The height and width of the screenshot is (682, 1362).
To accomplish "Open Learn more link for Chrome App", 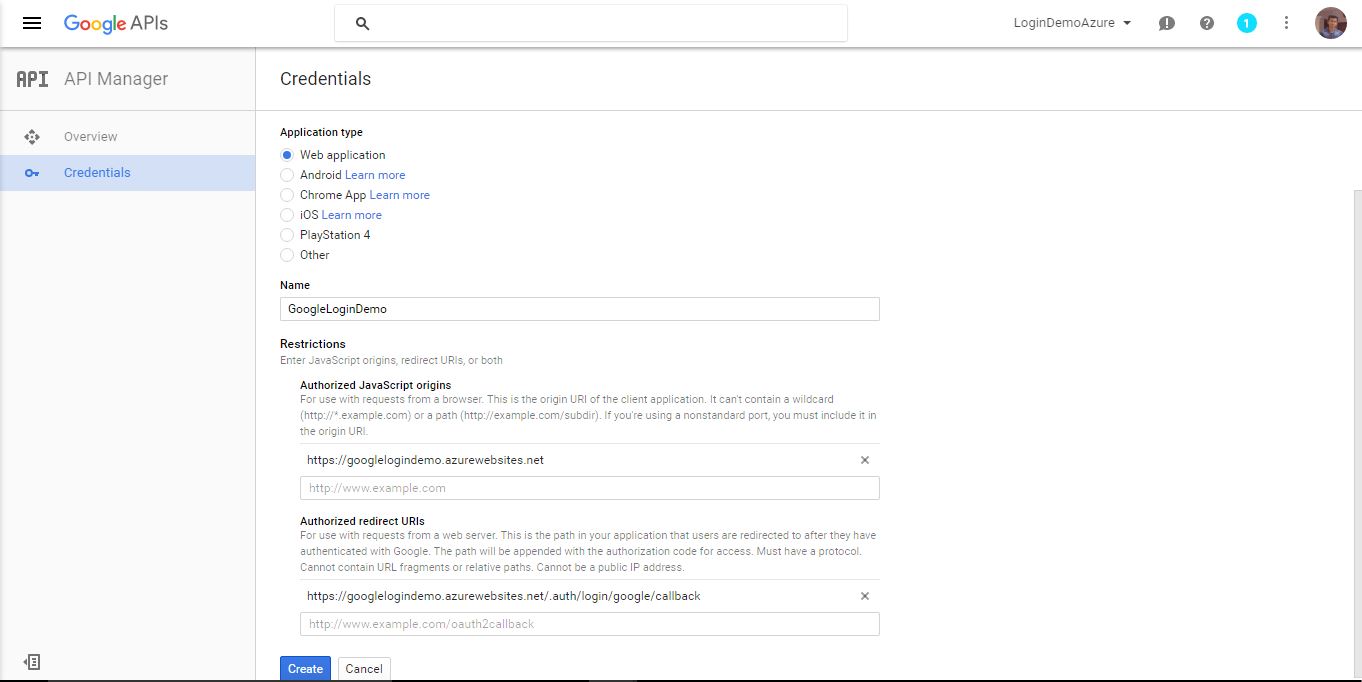I will pyautogui.click(x=400, y=195).
